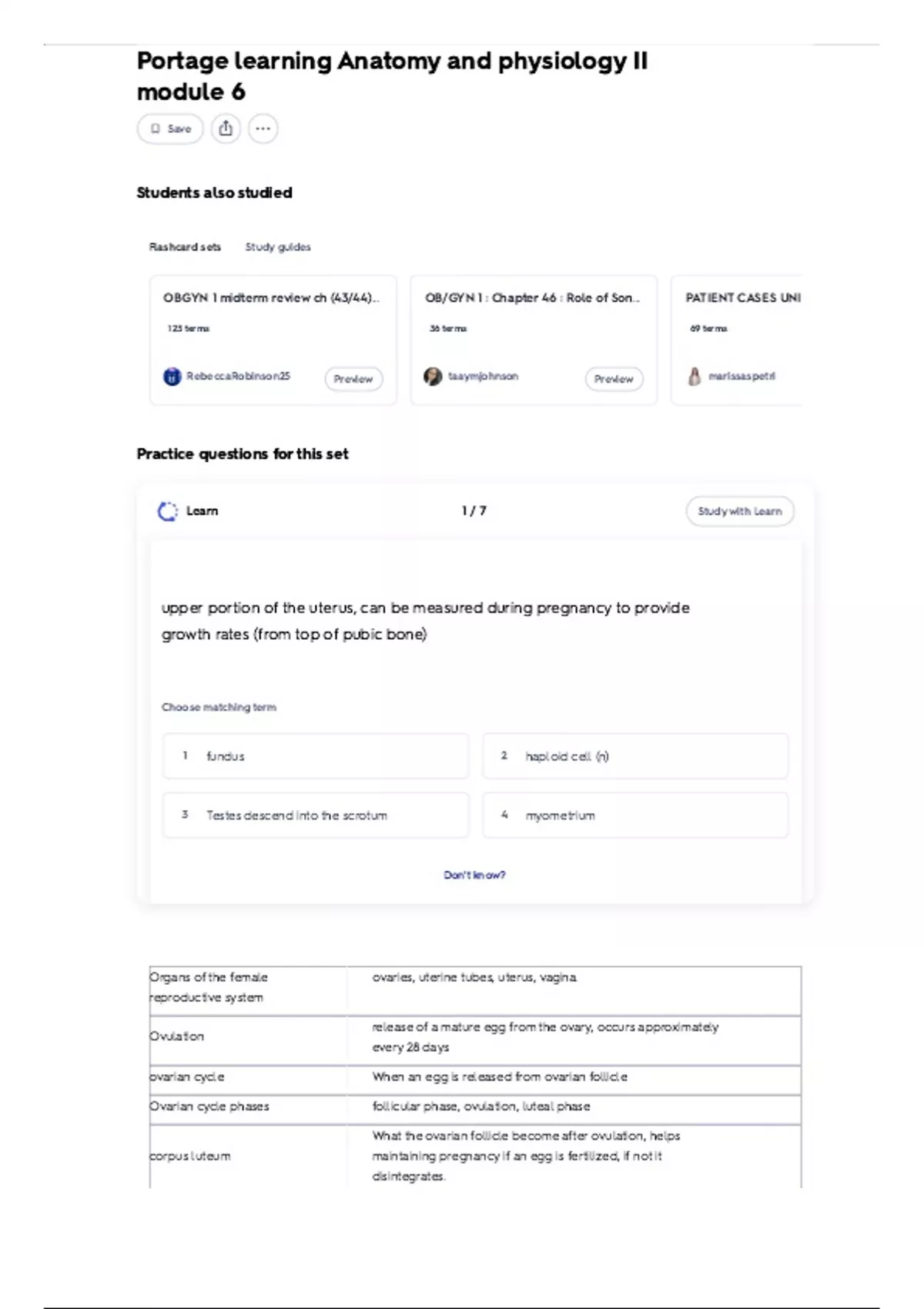Select answer Testes descend into the scrotum
This screenshot has width=924, height=1309.
point(316,815)
